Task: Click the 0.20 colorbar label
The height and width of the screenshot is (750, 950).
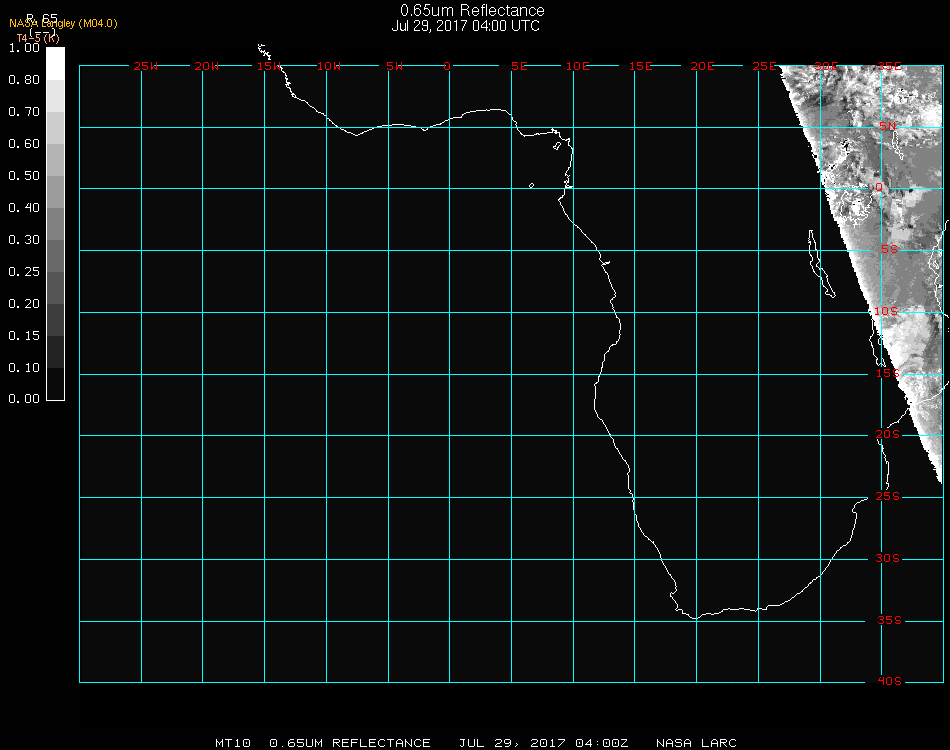Action: click(24, 304)
